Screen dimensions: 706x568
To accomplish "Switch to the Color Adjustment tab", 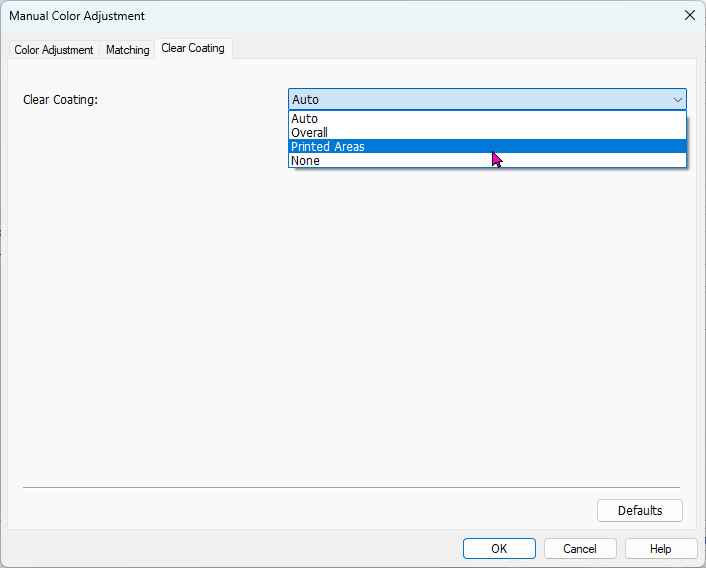I will tap(54, 50).
